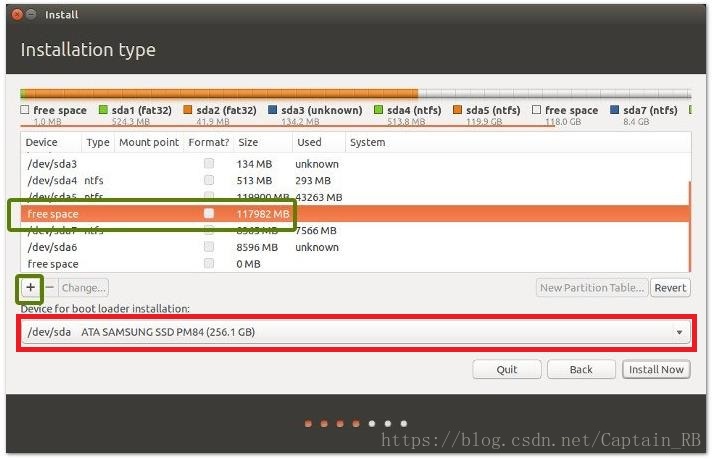The height and width of the screenshot is (460, 712).
Task: Toggle Format checkbox in 117982 MB free space row
Action: (x=209, y=213)
